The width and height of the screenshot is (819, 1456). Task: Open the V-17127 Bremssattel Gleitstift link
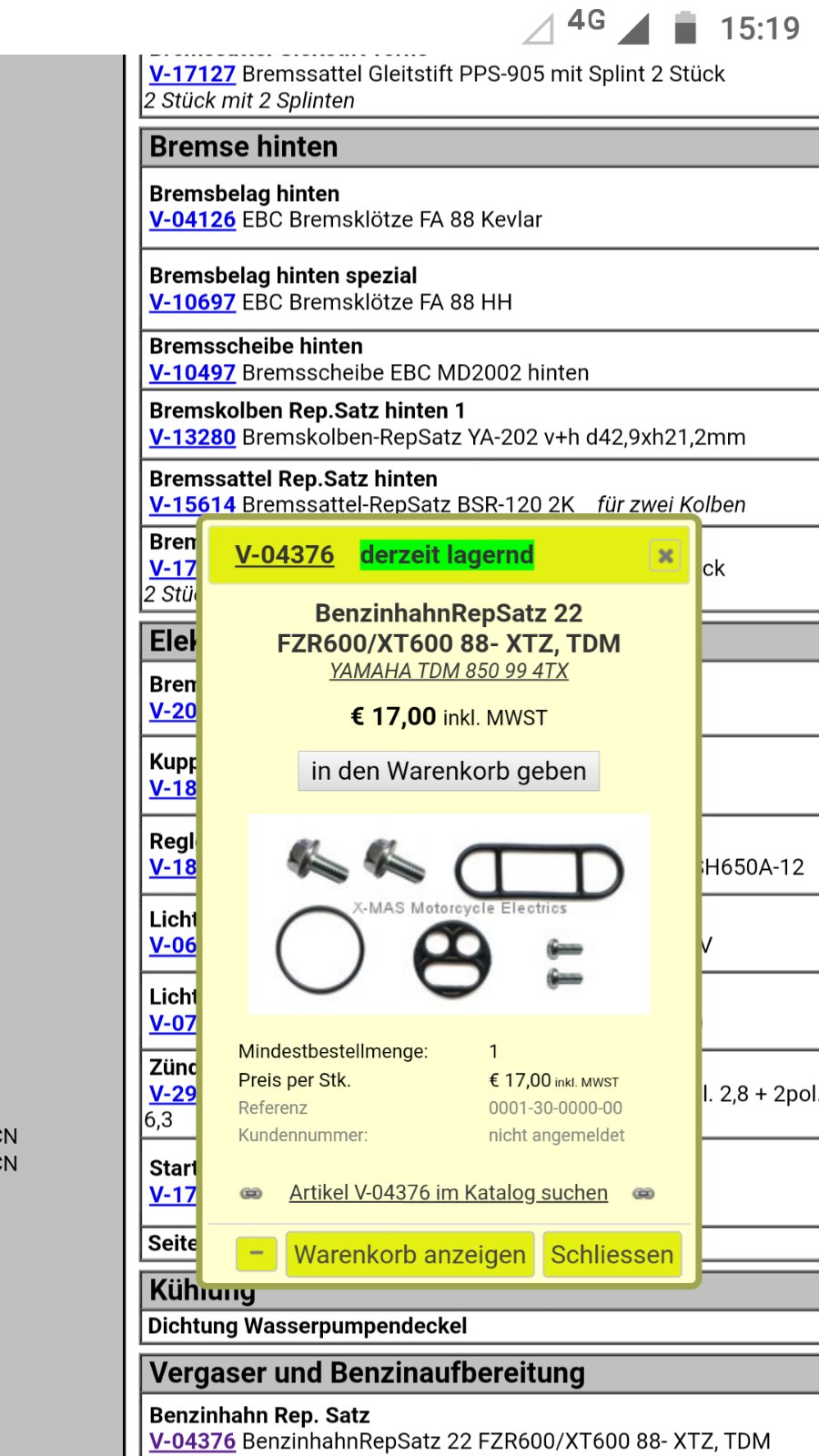192,74
